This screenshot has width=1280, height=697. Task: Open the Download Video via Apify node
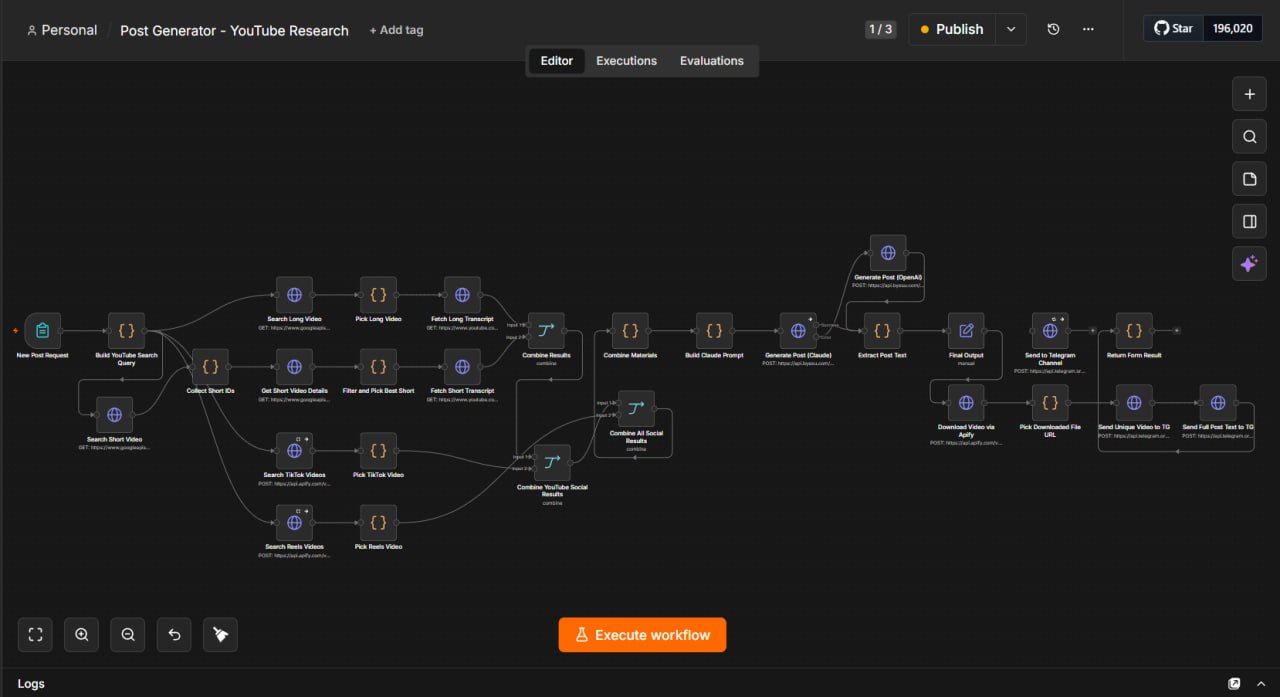966,403
